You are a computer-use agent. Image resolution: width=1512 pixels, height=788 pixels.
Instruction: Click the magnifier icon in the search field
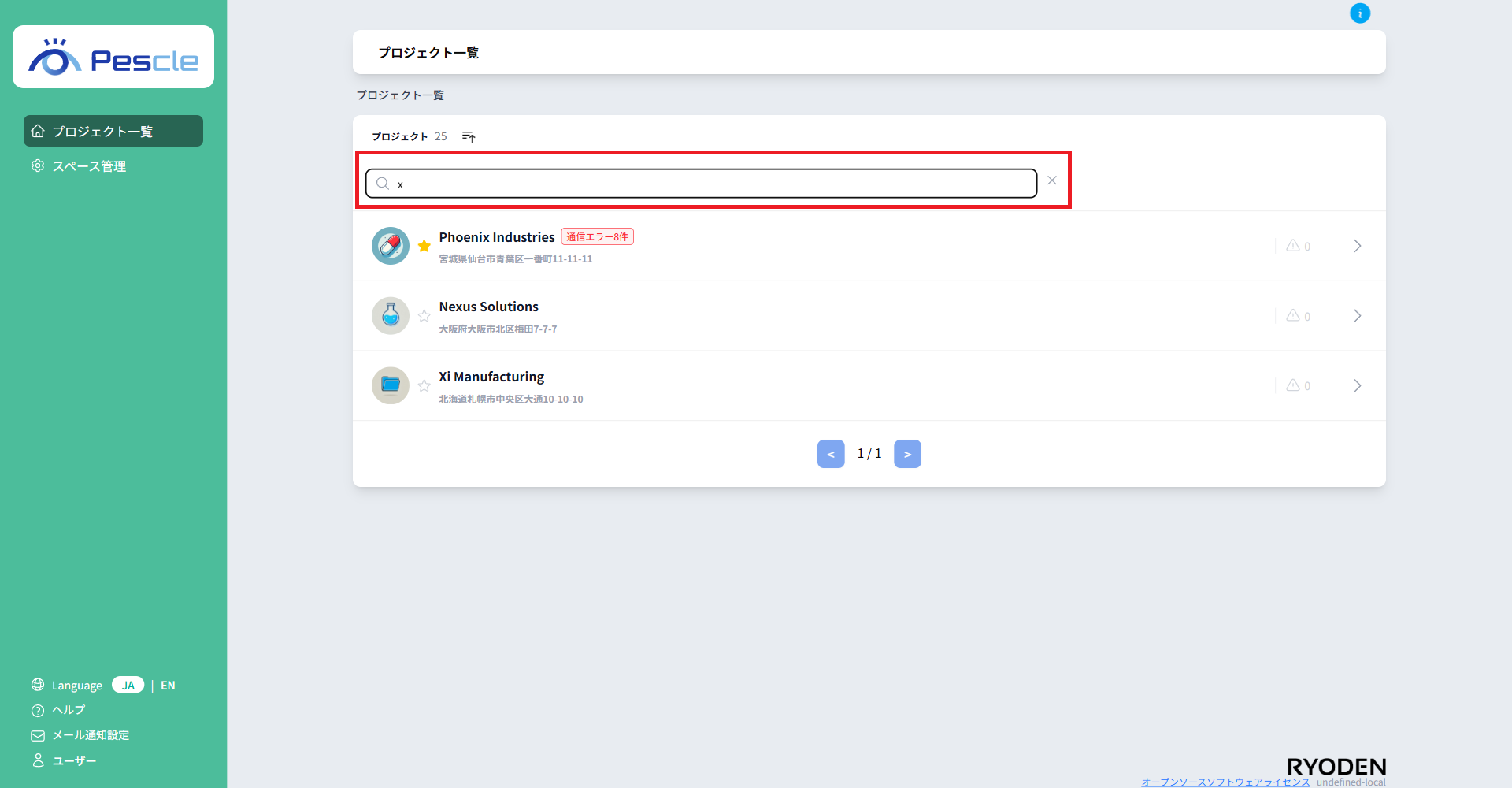point(383,184)
